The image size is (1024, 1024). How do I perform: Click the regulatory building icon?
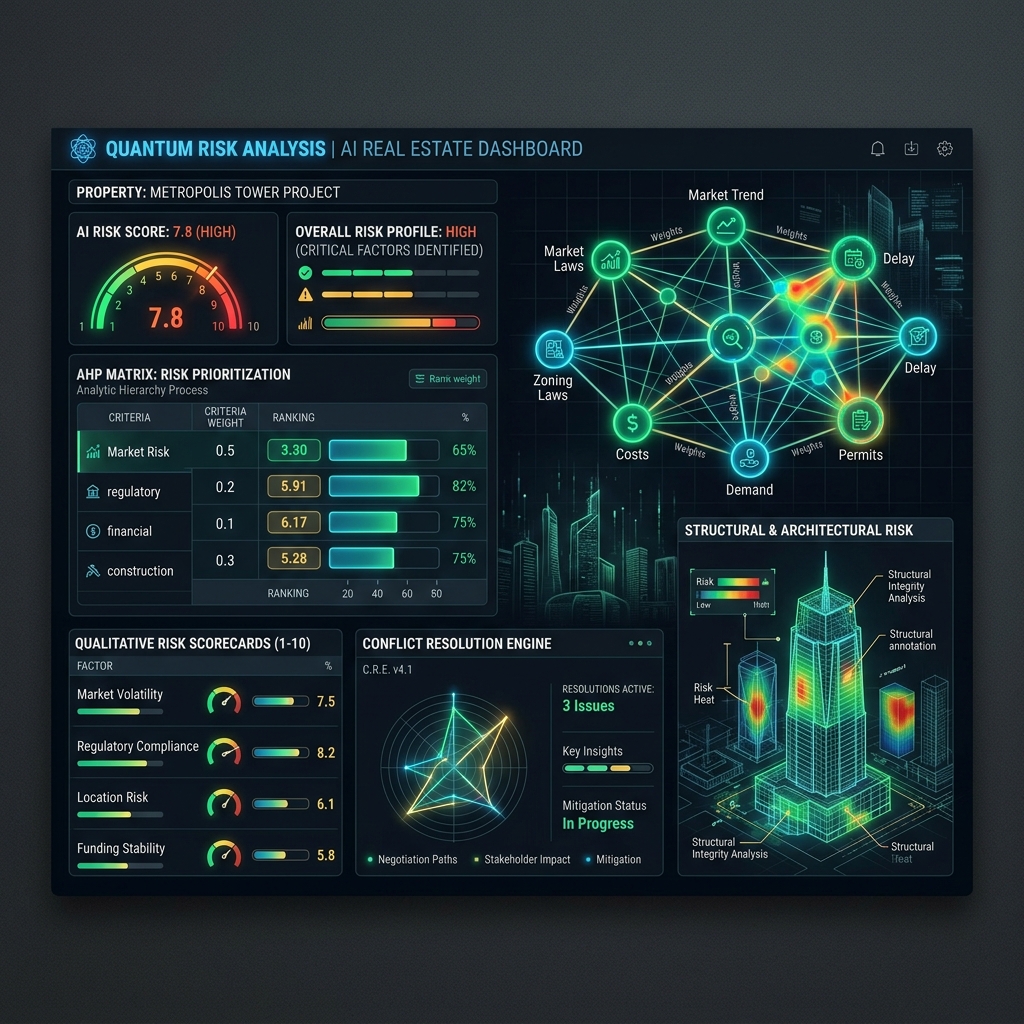pyautogui.click(x=93, y=491)
